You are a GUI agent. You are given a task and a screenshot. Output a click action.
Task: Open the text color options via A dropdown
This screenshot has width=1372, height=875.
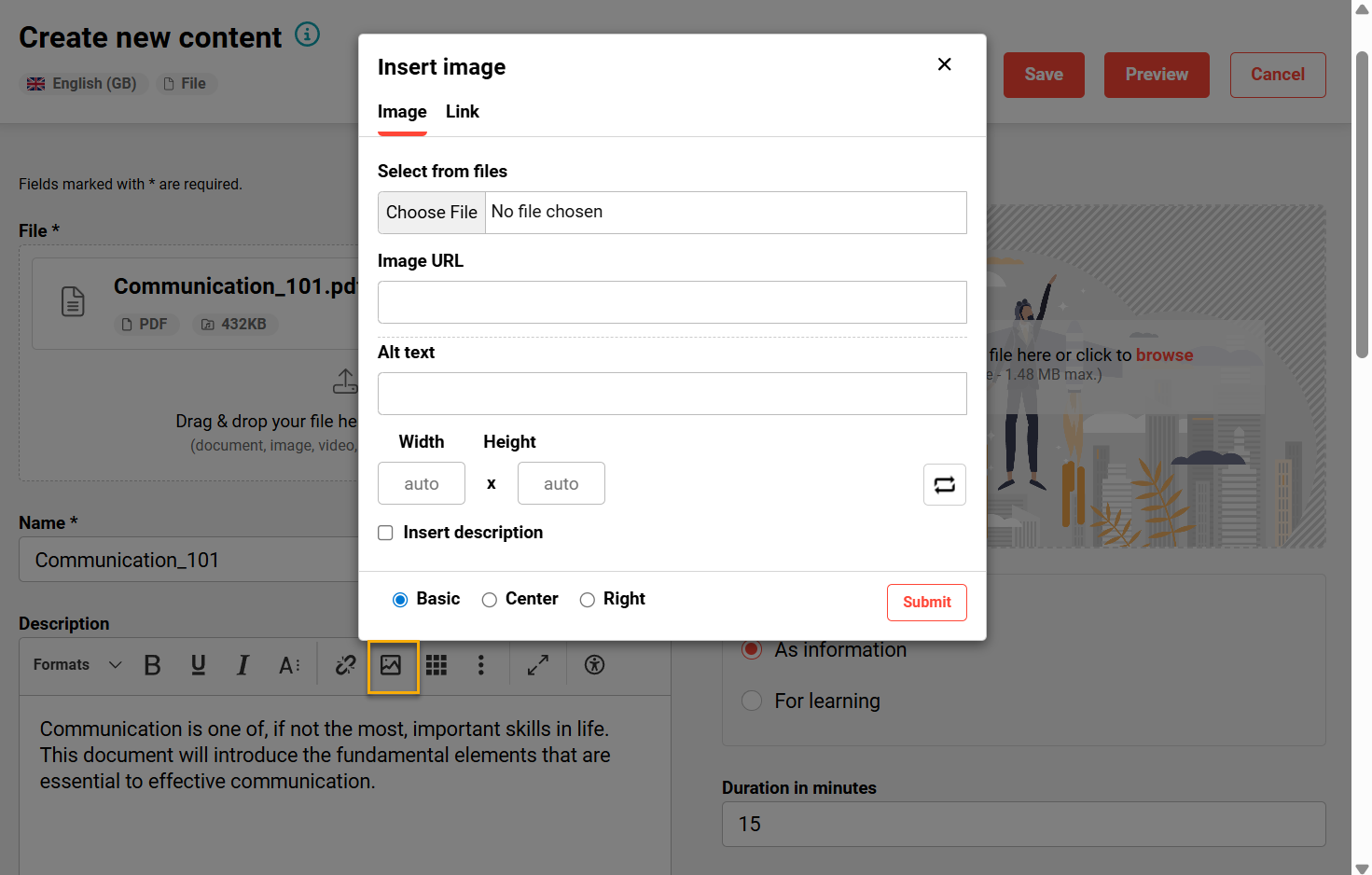pos(289,664)
